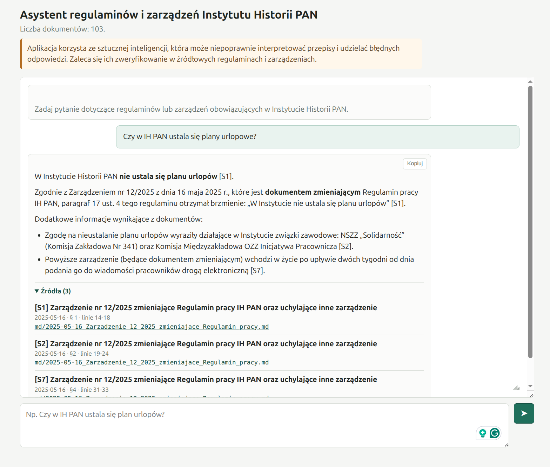Image resolution: width=550 pixels, height=467 pixels.
Task: Click the chat panel resize handle
Action: coord(531,395)
